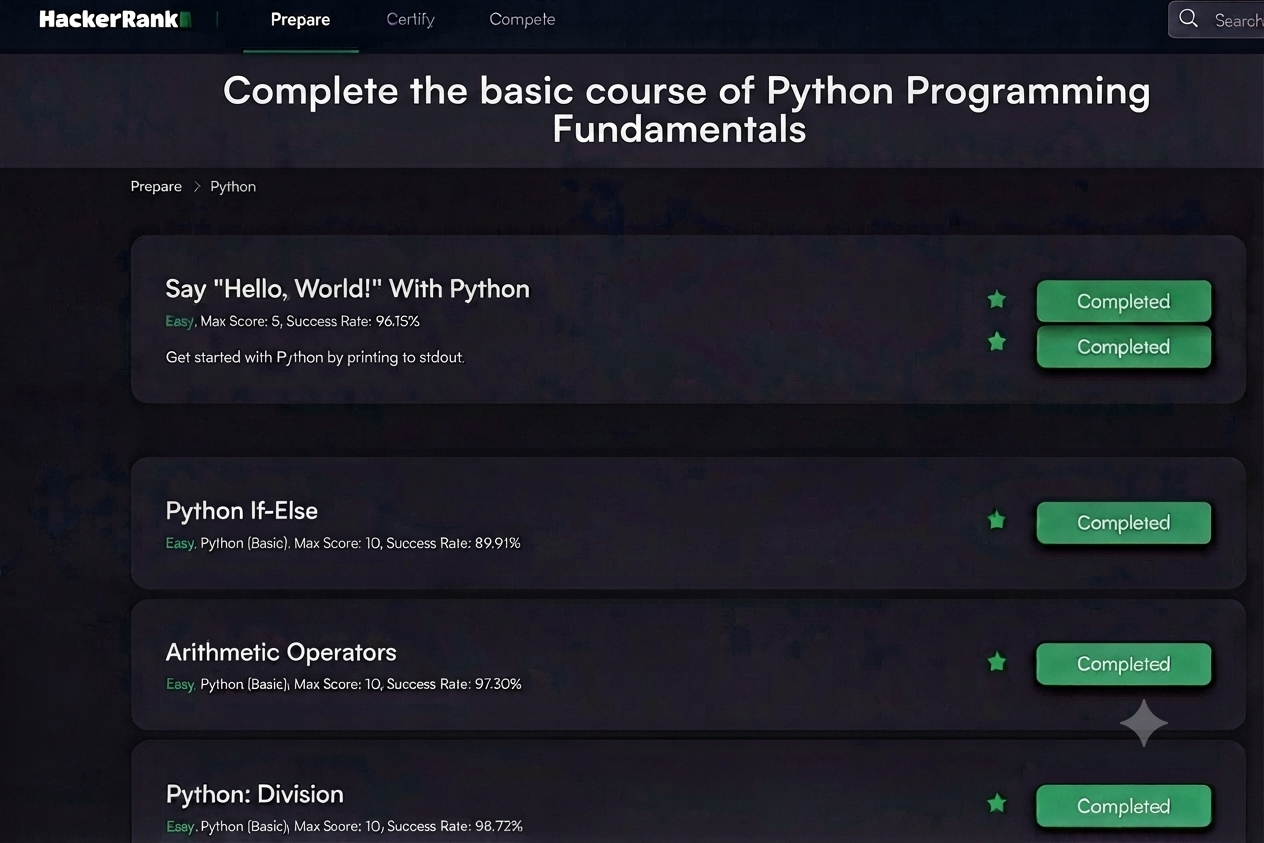Click the star icon beside Python If-Else
The width and height of the screenshot is (1264, 843).
(996, 520)
